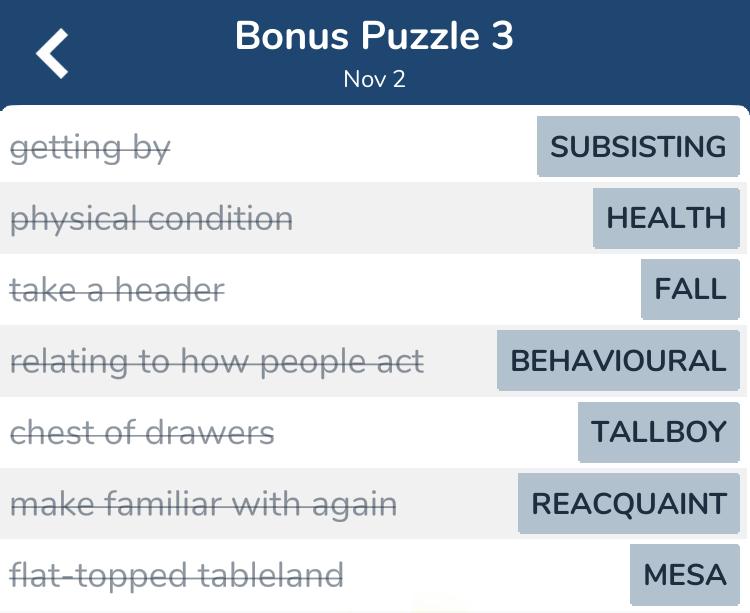Viewport: 750px width, 613px height.
Task: Tap the Nov 2 date label
Action: 375,79
